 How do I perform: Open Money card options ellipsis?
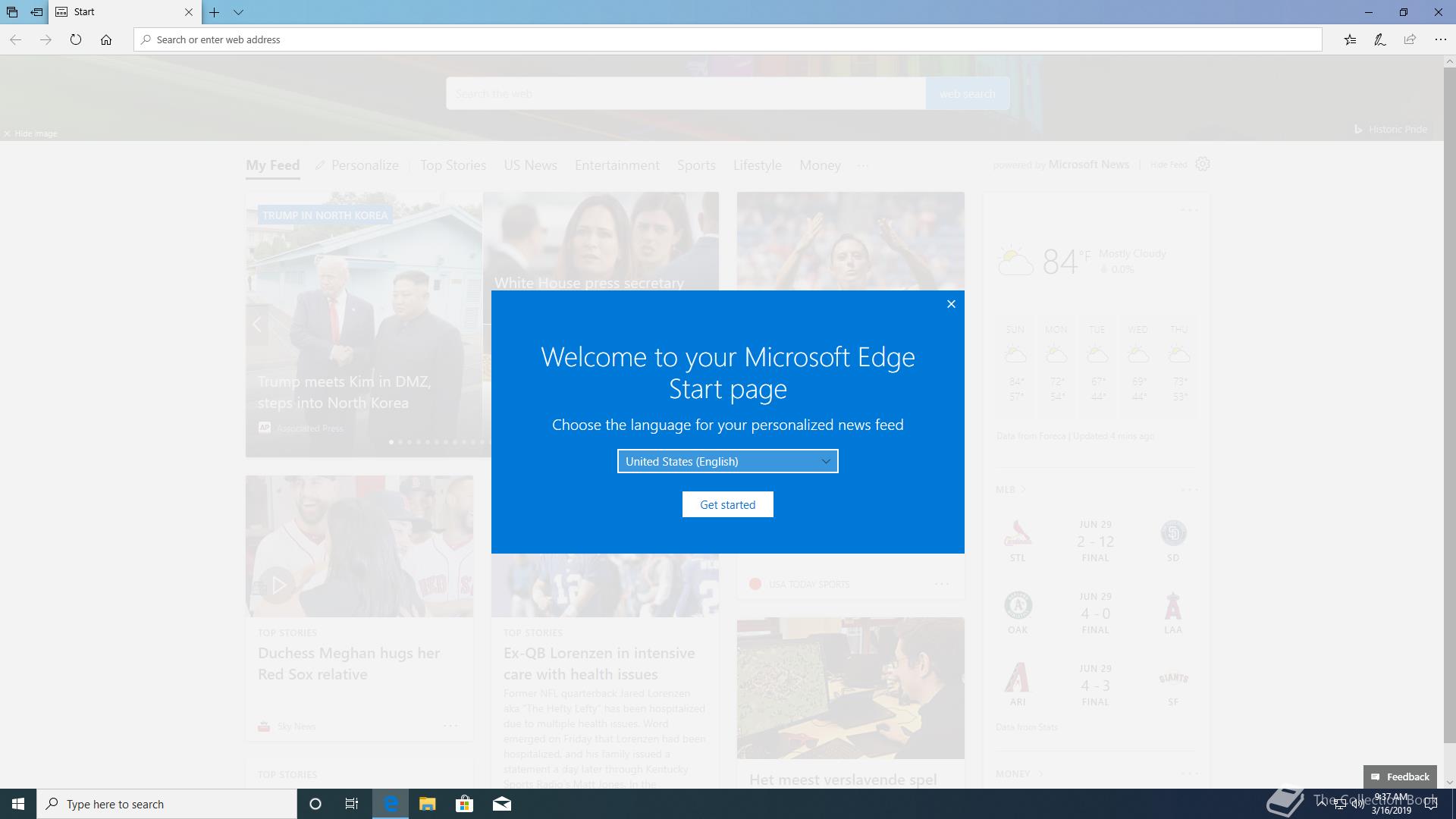coord(1189,773)
